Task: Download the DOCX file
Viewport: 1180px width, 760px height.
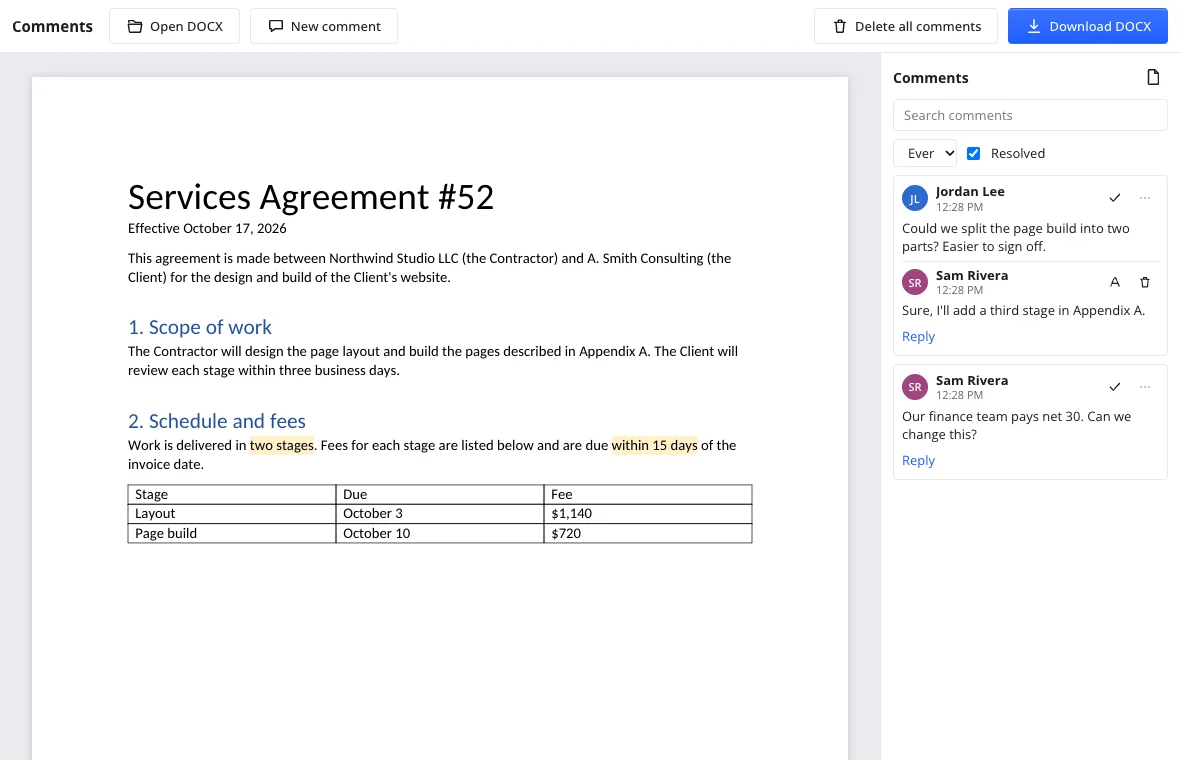Action: [1087, 26]
